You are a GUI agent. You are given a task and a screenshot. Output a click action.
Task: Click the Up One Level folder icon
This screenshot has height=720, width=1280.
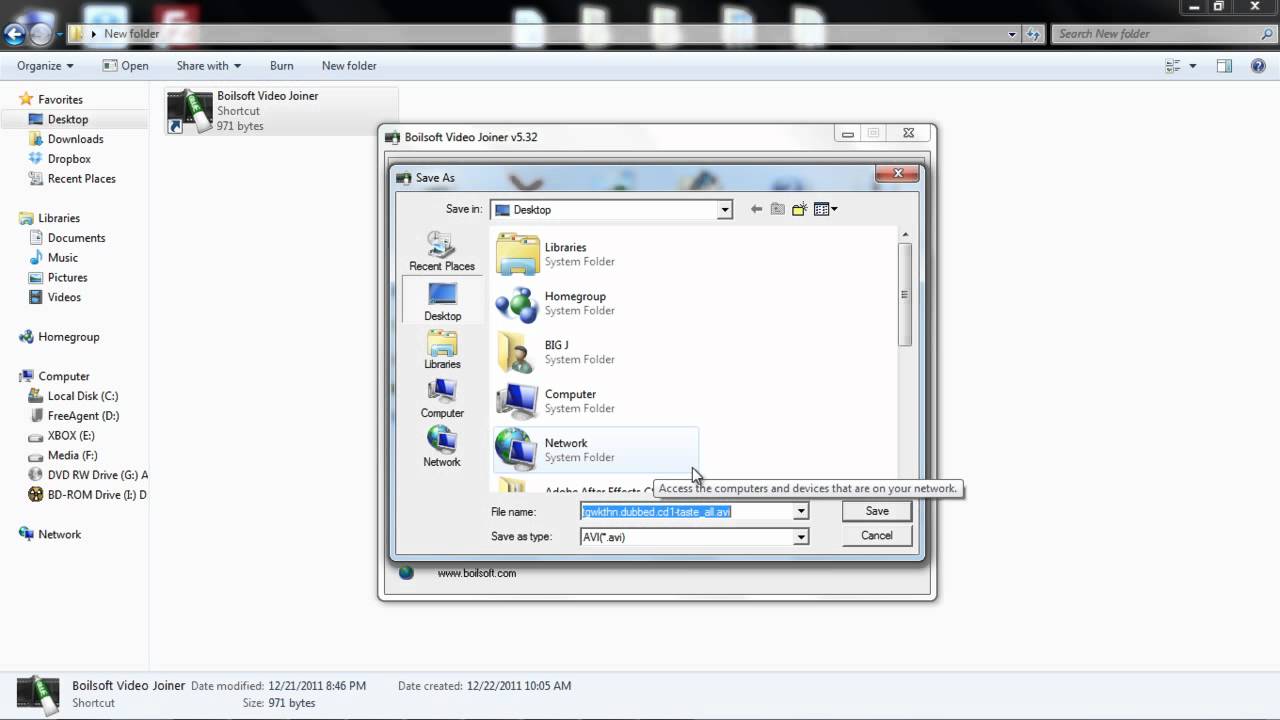click(777, 209)
